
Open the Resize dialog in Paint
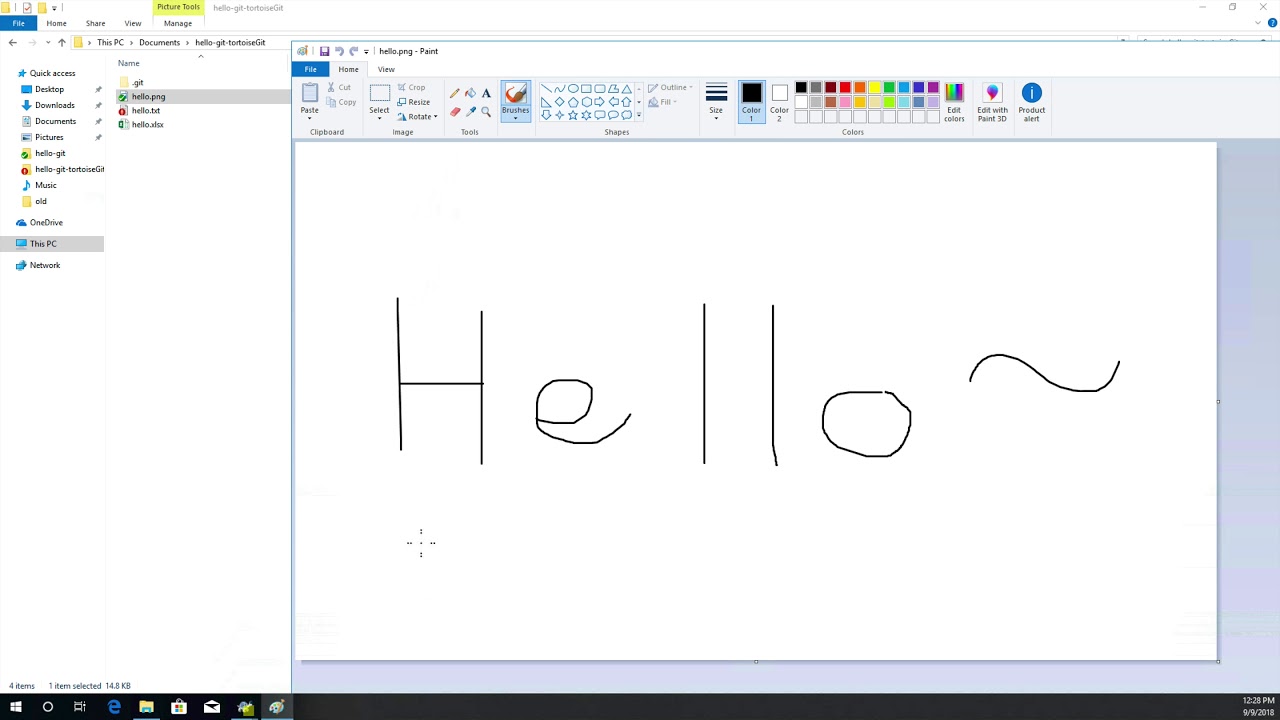[414, 102]
